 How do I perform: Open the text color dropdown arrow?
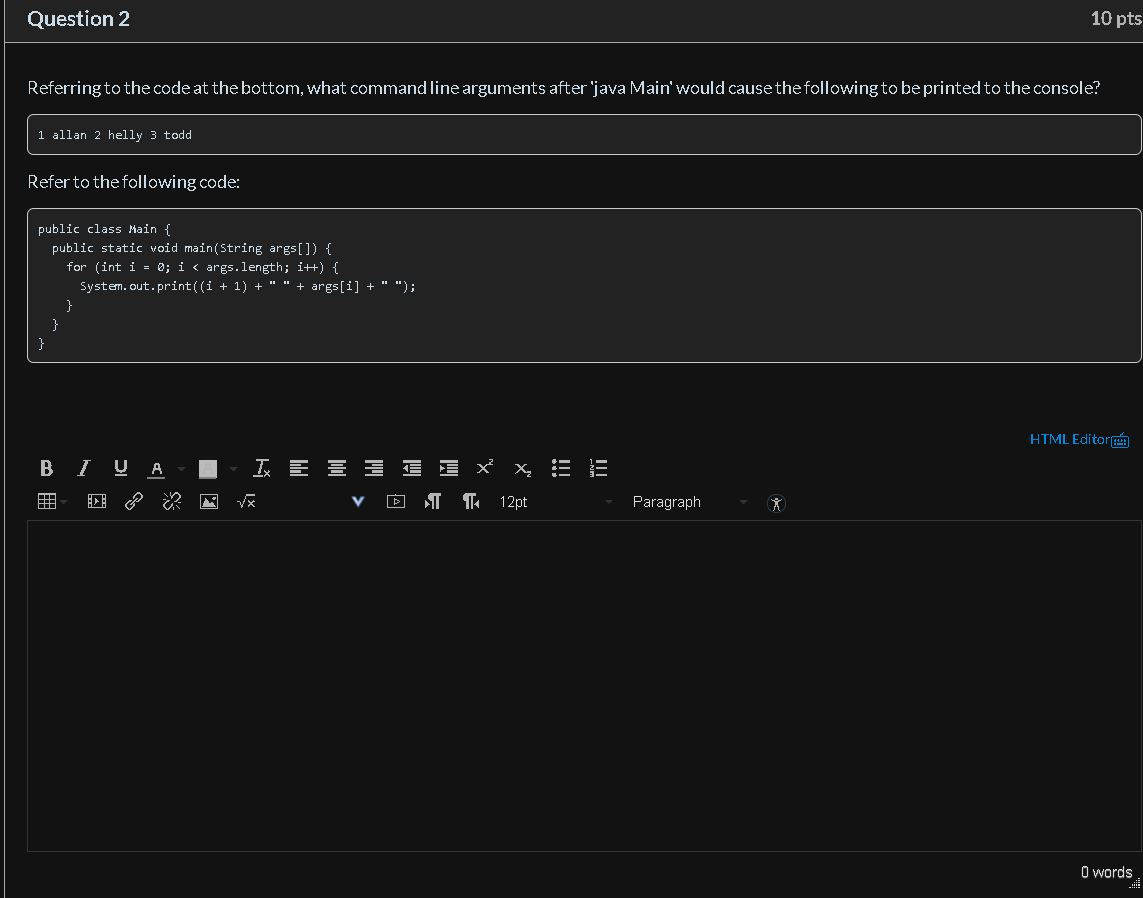(182, 469)
